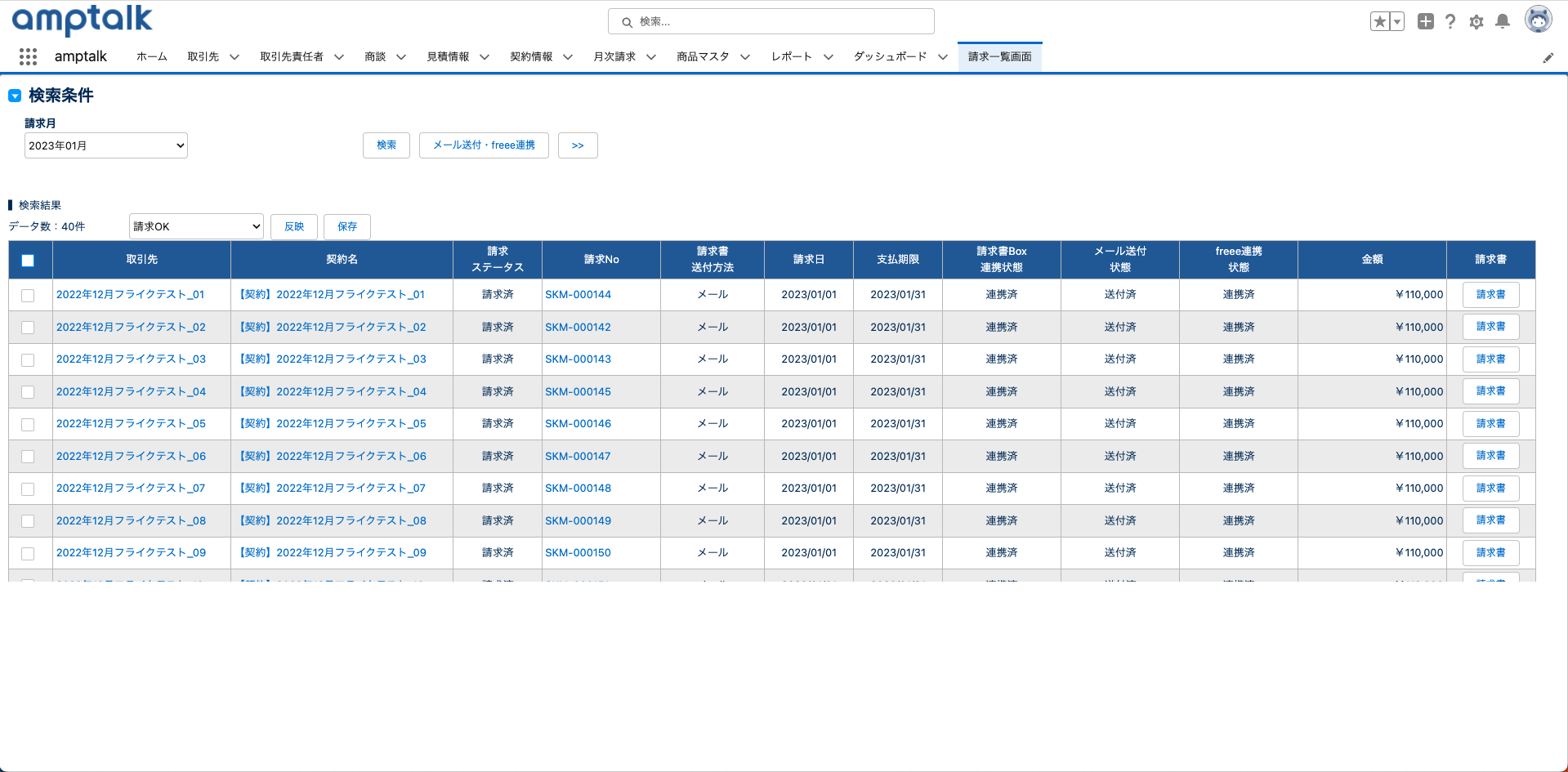1568x772 pixels.
Task: Toggle the select-all header checkbox
Action: (28, 261)
